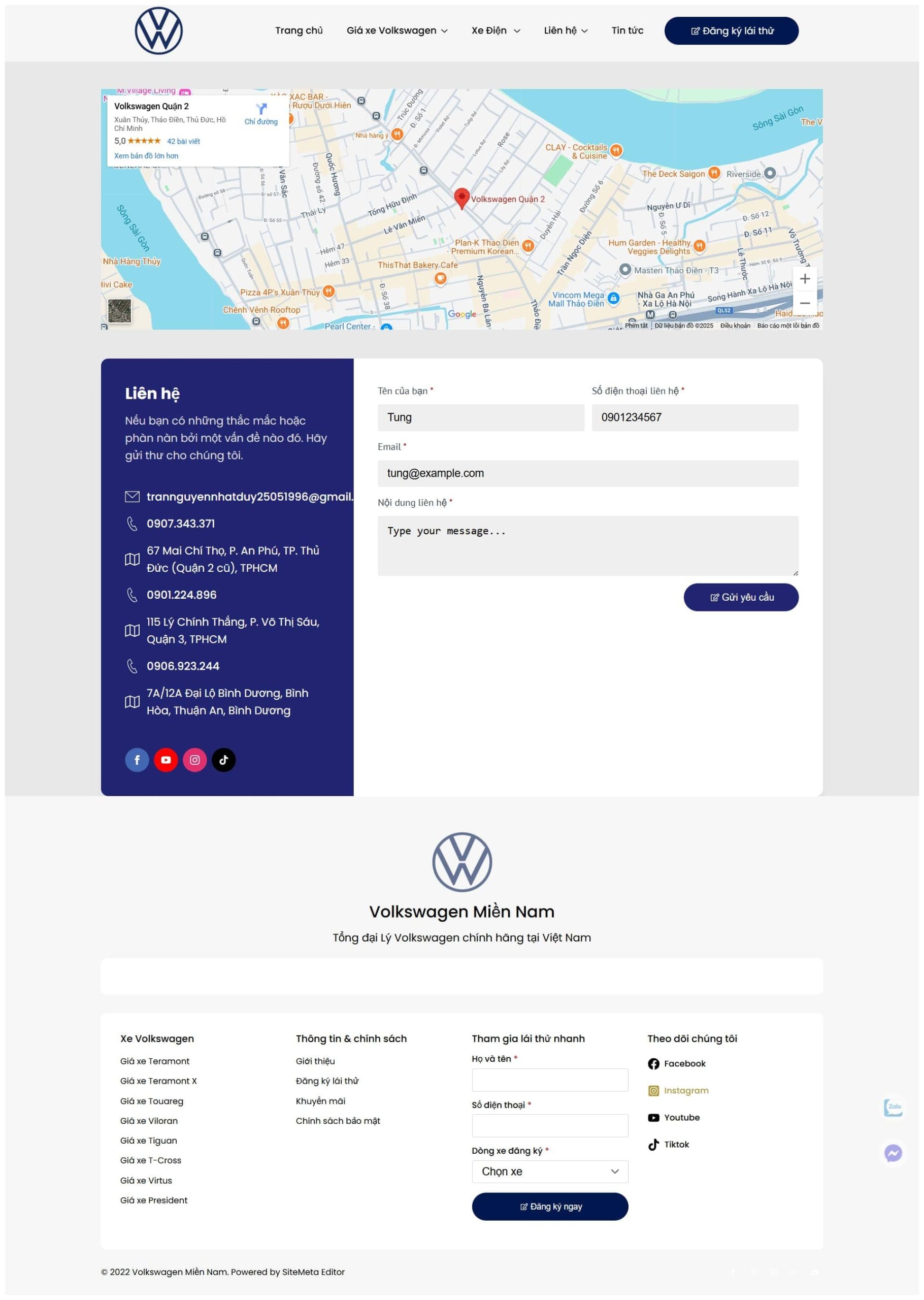Open Giá xe Touareg footer link
Image resolution: width=924 pixels, height=1300 pixels.
pos(151,1101)
